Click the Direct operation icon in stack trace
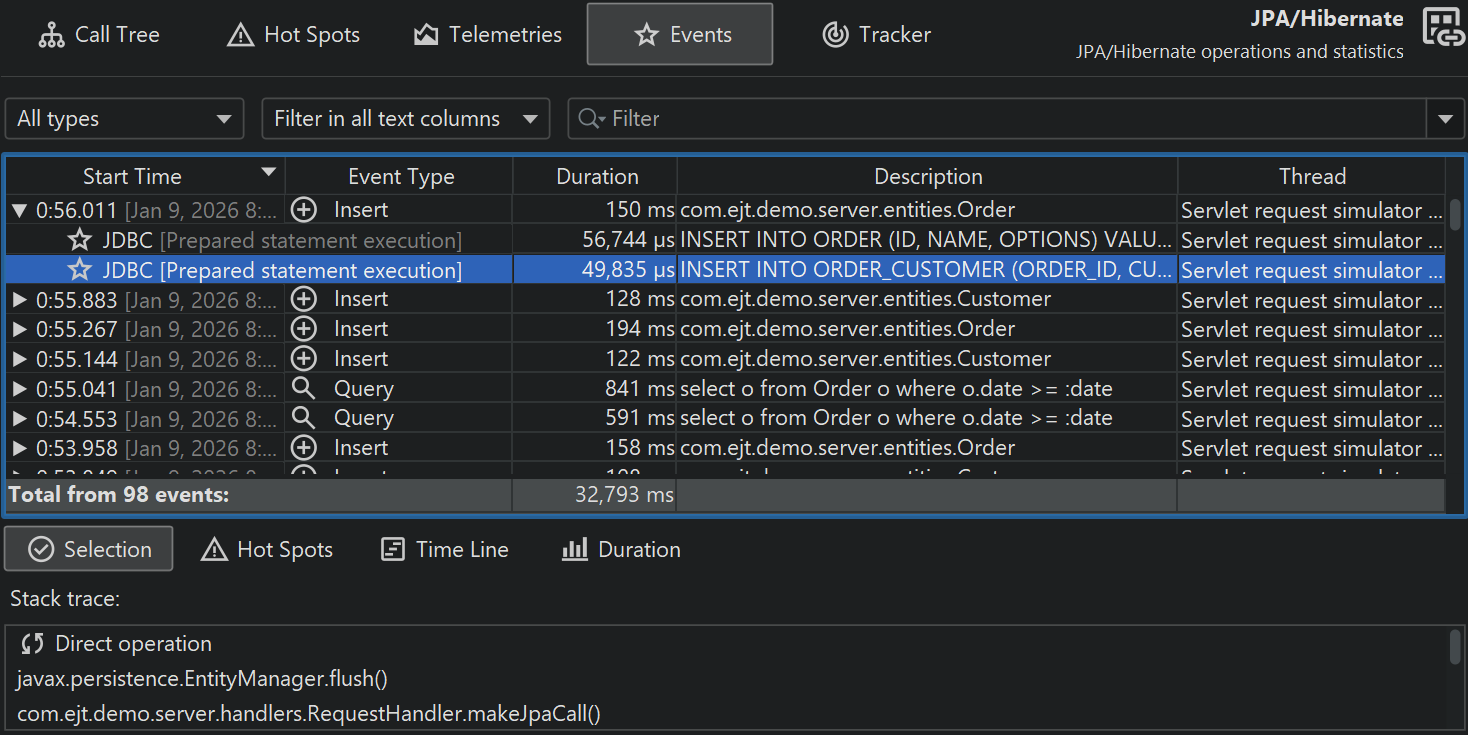The width and height of the screenshot is (1468, 735). pos(33,644)
